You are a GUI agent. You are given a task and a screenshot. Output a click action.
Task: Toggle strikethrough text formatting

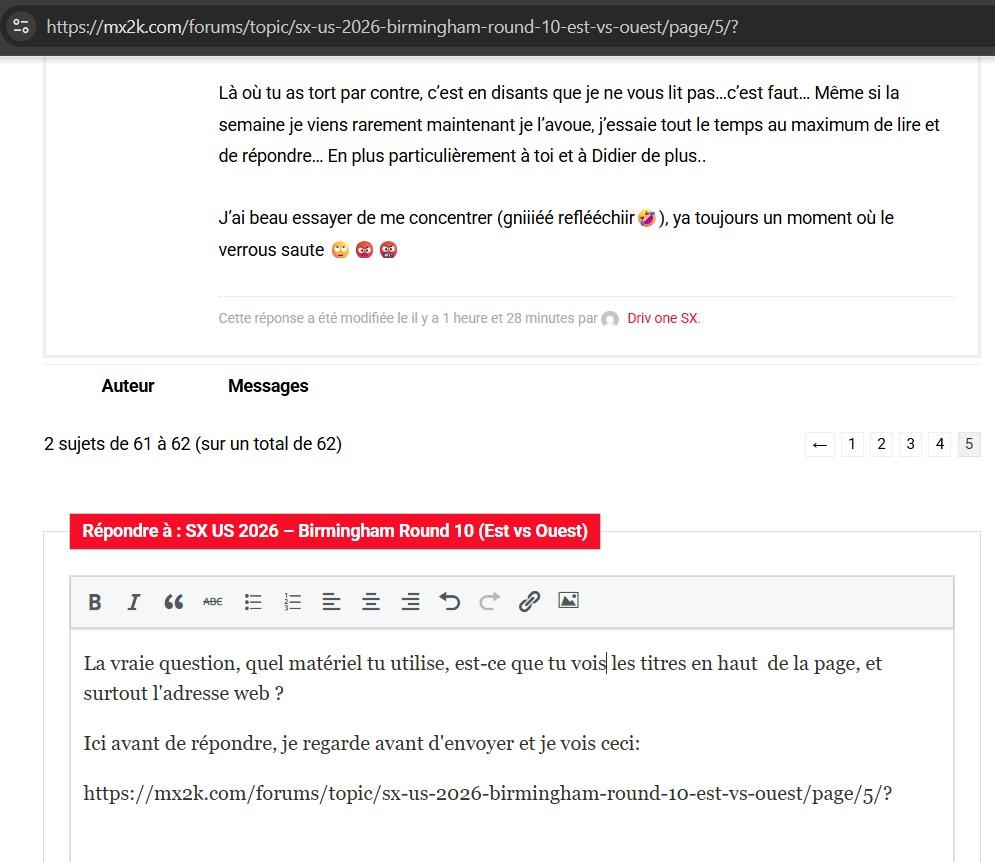click(x=213, y=602)
